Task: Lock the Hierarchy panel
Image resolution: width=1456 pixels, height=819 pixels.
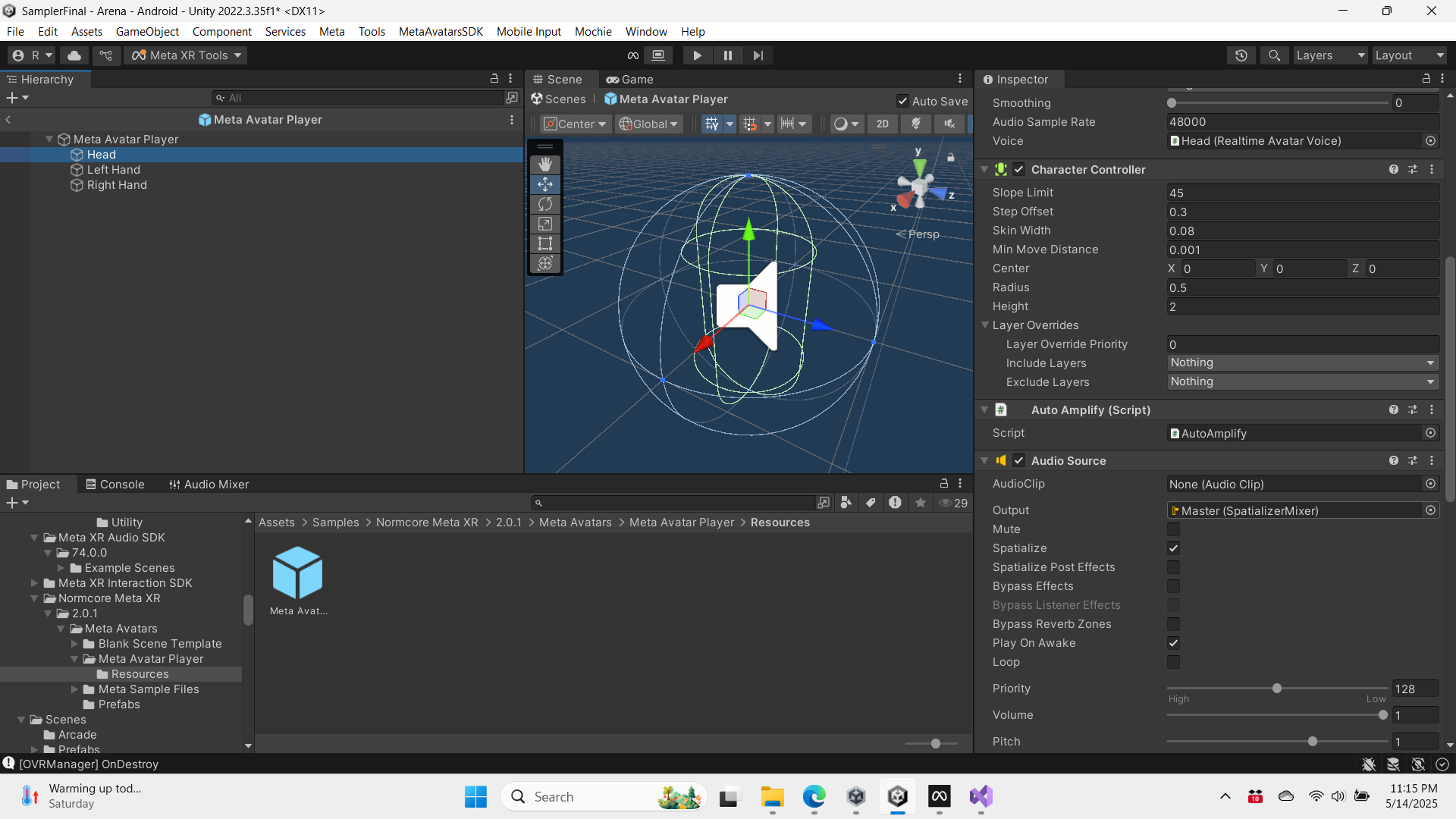Action: (494, 79)
